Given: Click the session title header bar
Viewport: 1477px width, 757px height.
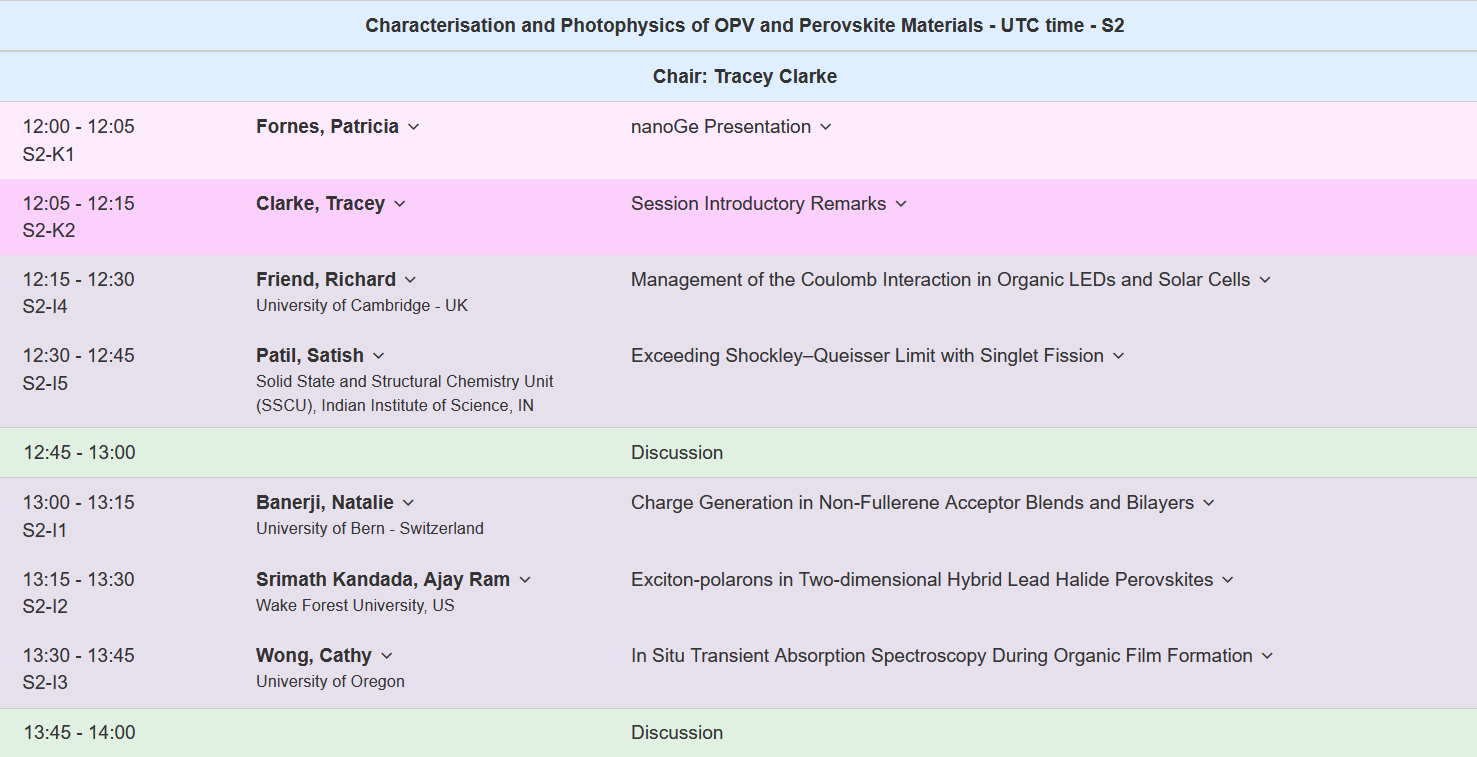Looking at the screenshot, I should (738, 26).
